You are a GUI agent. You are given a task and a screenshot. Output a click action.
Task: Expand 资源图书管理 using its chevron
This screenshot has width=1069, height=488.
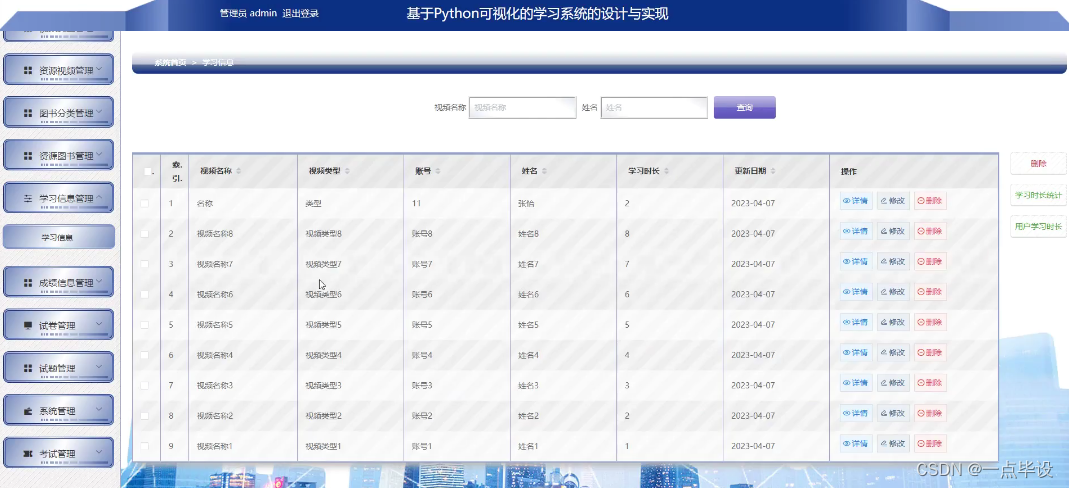coord(100,155)
